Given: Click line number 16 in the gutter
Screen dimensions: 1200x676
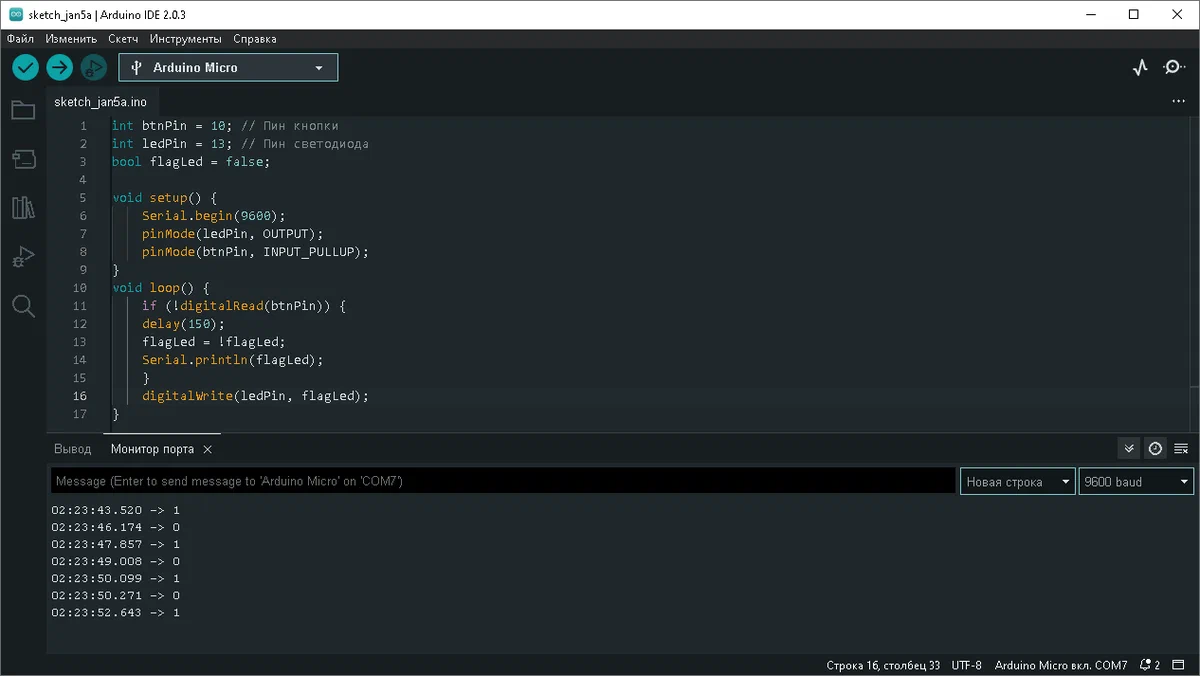Looking at the screenshot, I should coord(80,396).
